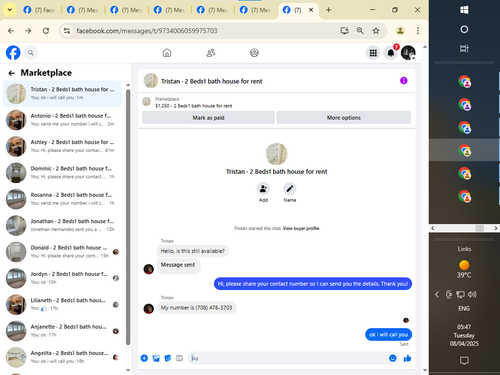The image size is (500, 375).
Task: Open the browser zoom magnifier icon
Action: [x=360, y=31]
